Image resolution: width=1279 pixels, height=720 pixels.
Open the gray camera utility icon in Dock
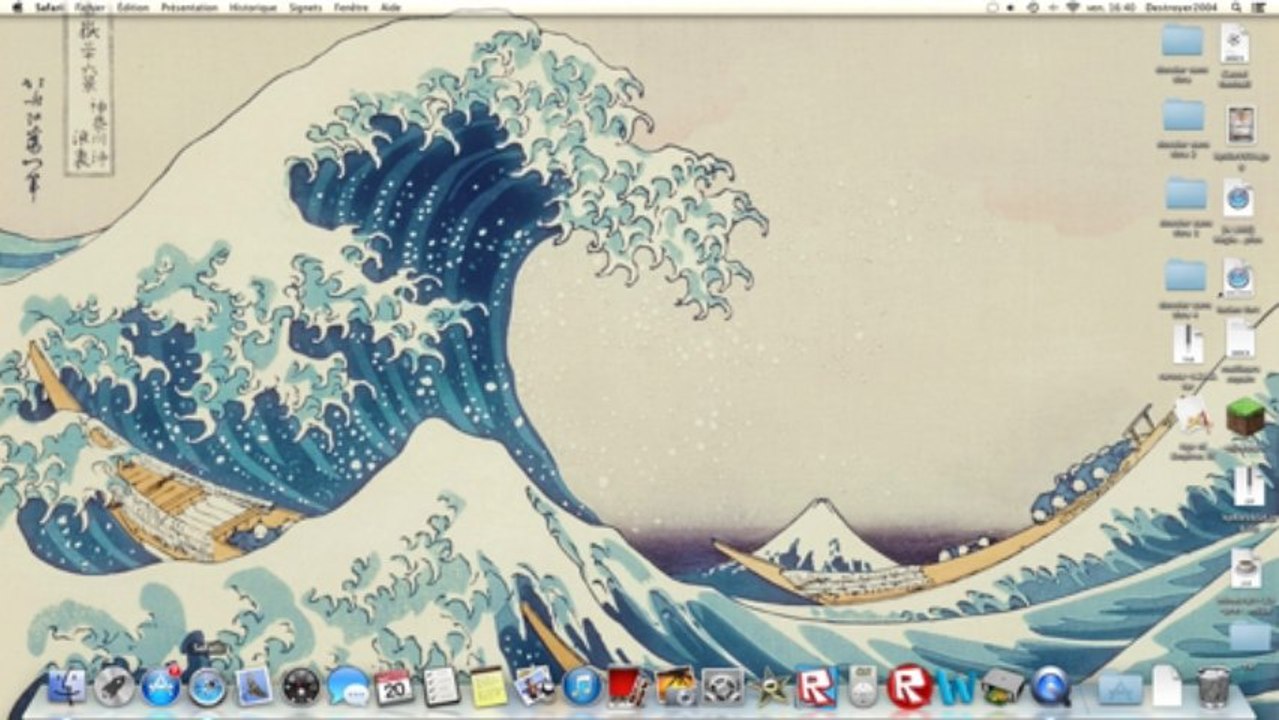[x=722, y=686]
